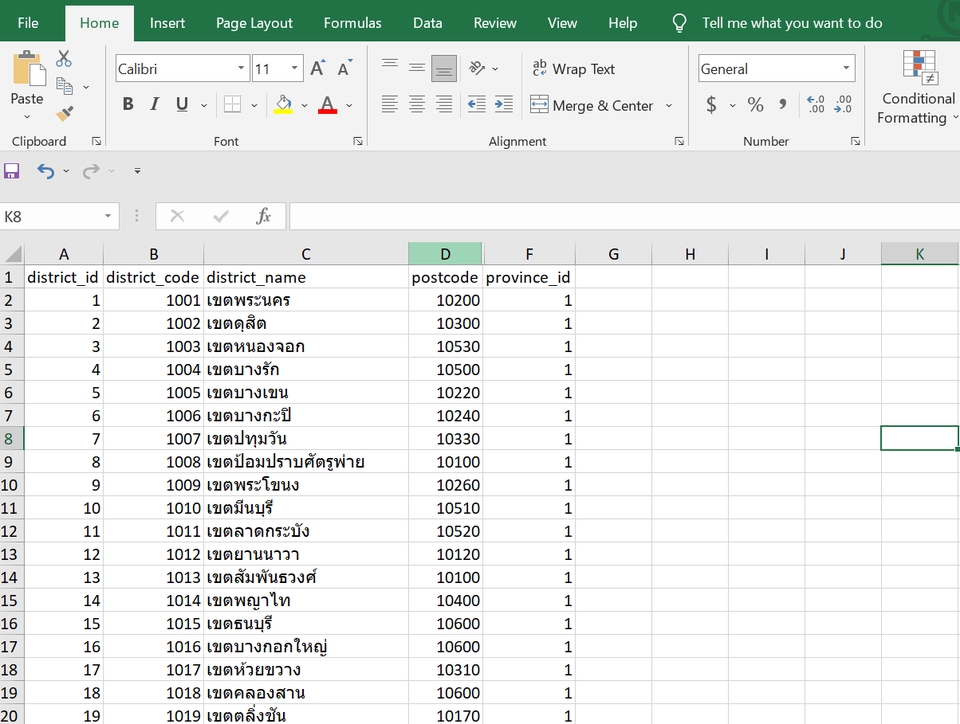The height and width of the screenshot is (724, 960).
Task: Redo the last undone action
Action: coord(91,171)
